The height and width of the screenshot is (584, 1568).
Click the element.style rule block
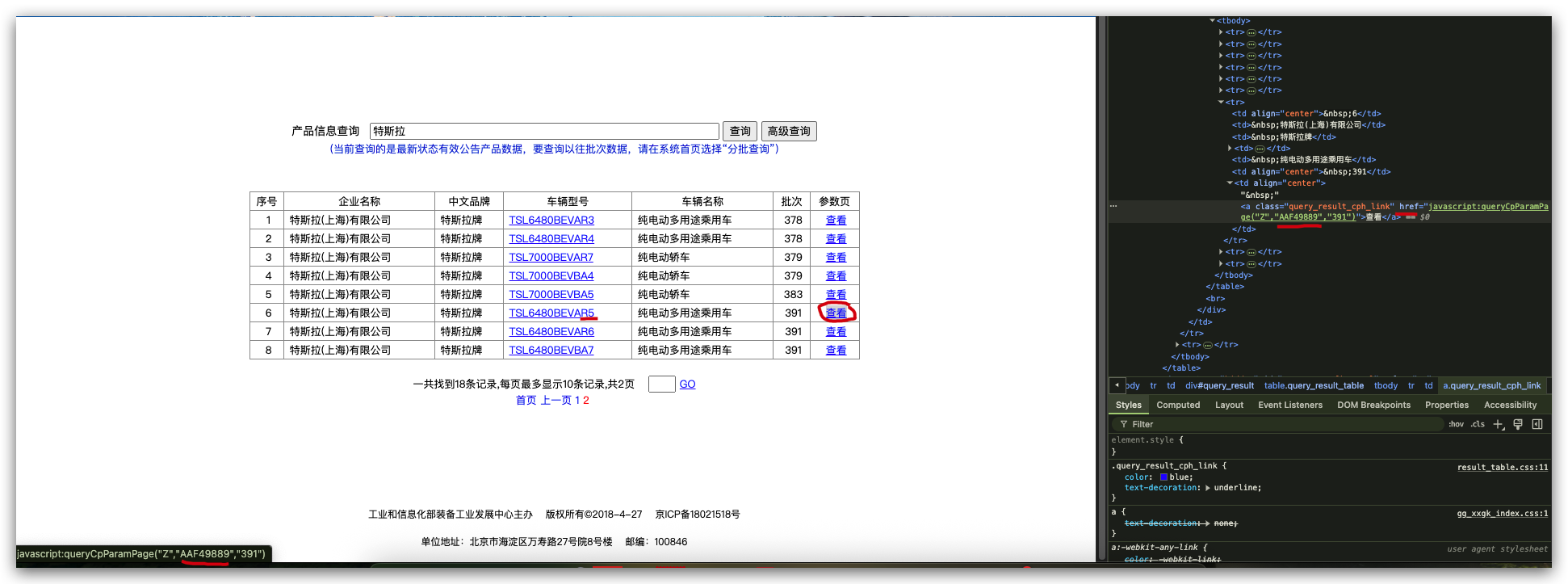click(x=1329, y=446)
